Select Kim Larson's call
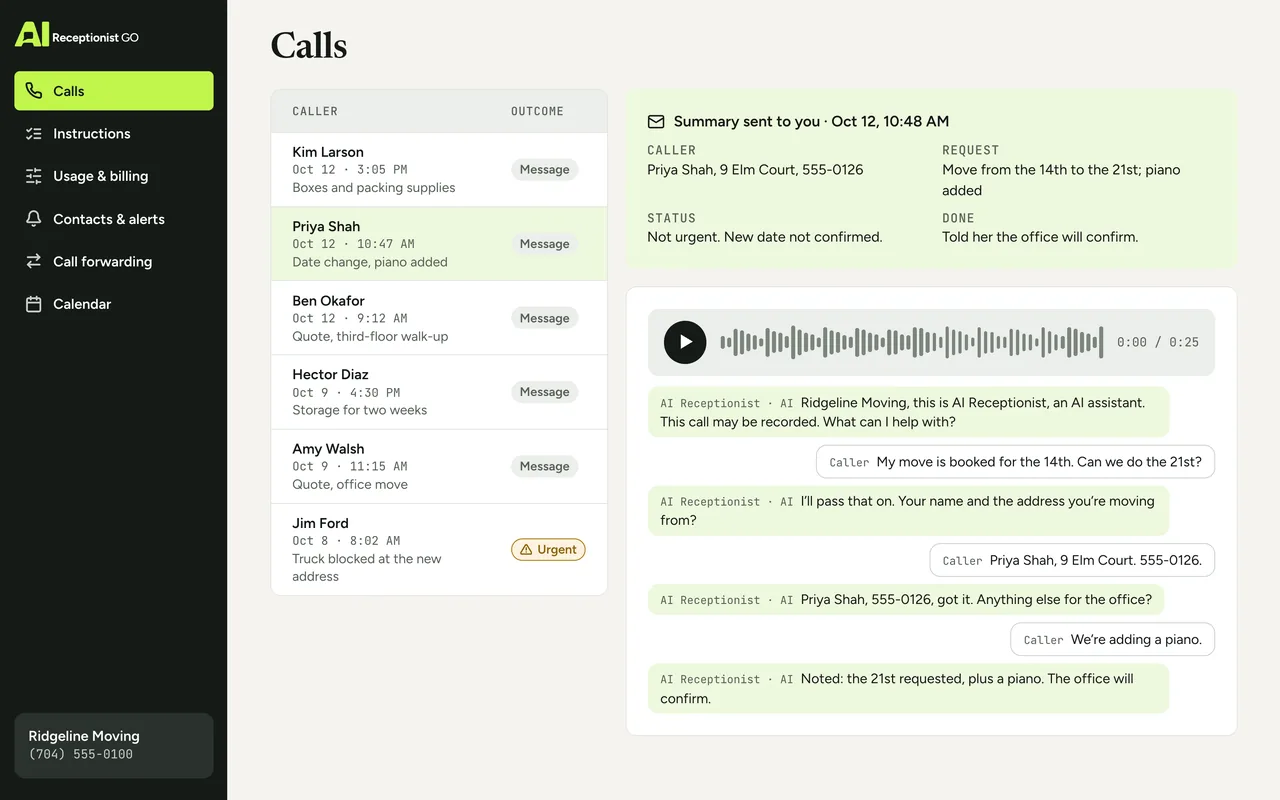This screenshot has height=800, width=1280. click(439, 170)
